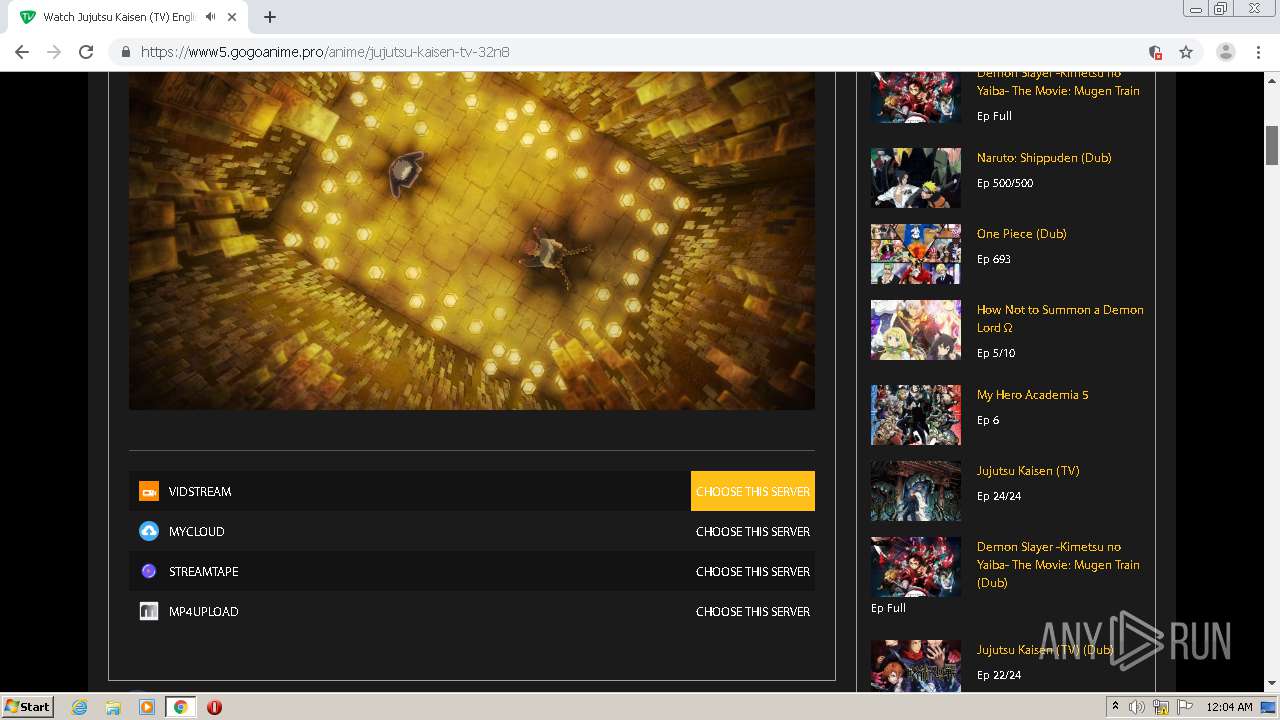Click the video player frame
The width and height of the screenshot is (1280, 720).
pyautogui.click(x=472, y=240)
